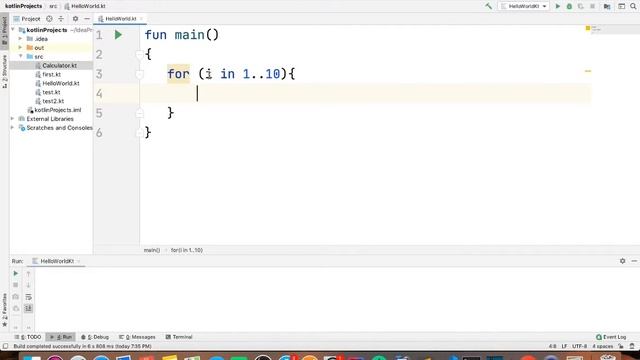The height and width of the screenshot is (360, 640).
Task: Expand Scratches and Consoles node
Action: (12, 128)
